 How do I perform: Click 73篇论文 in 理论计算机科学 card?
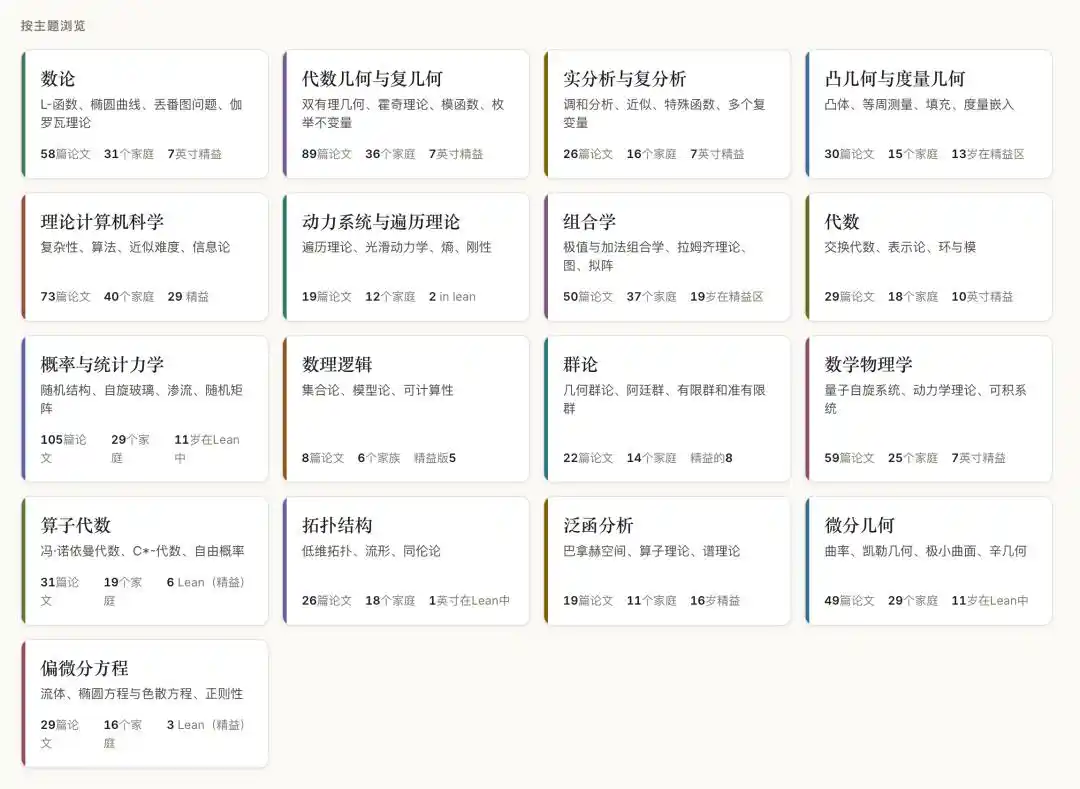coord(65,296)
